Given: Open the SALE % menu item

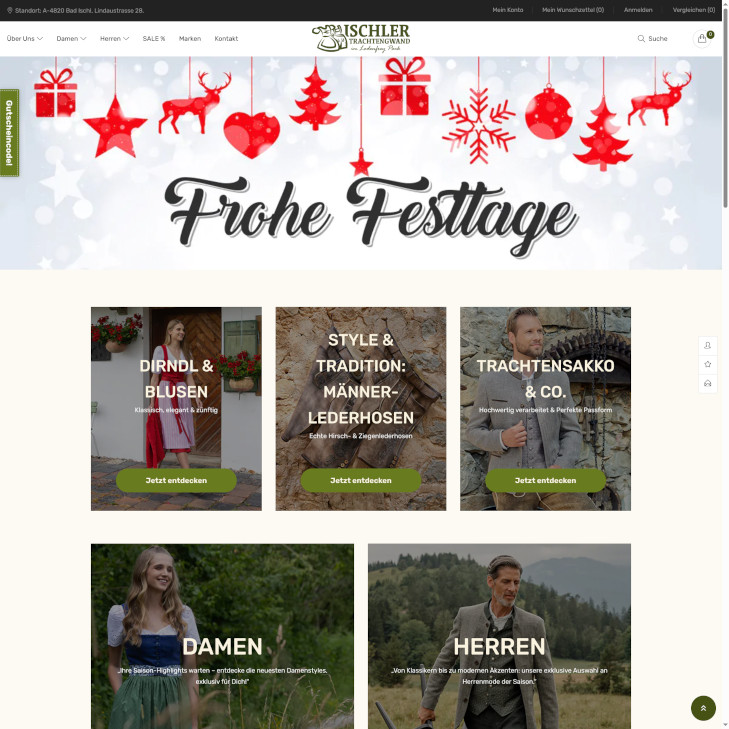Looking at the screenshot, I should point(154,39).
